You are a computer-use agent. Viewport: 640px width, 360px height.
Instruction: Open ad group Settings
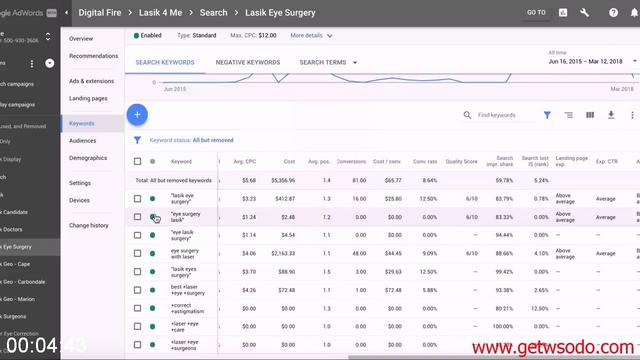(80, 183)
